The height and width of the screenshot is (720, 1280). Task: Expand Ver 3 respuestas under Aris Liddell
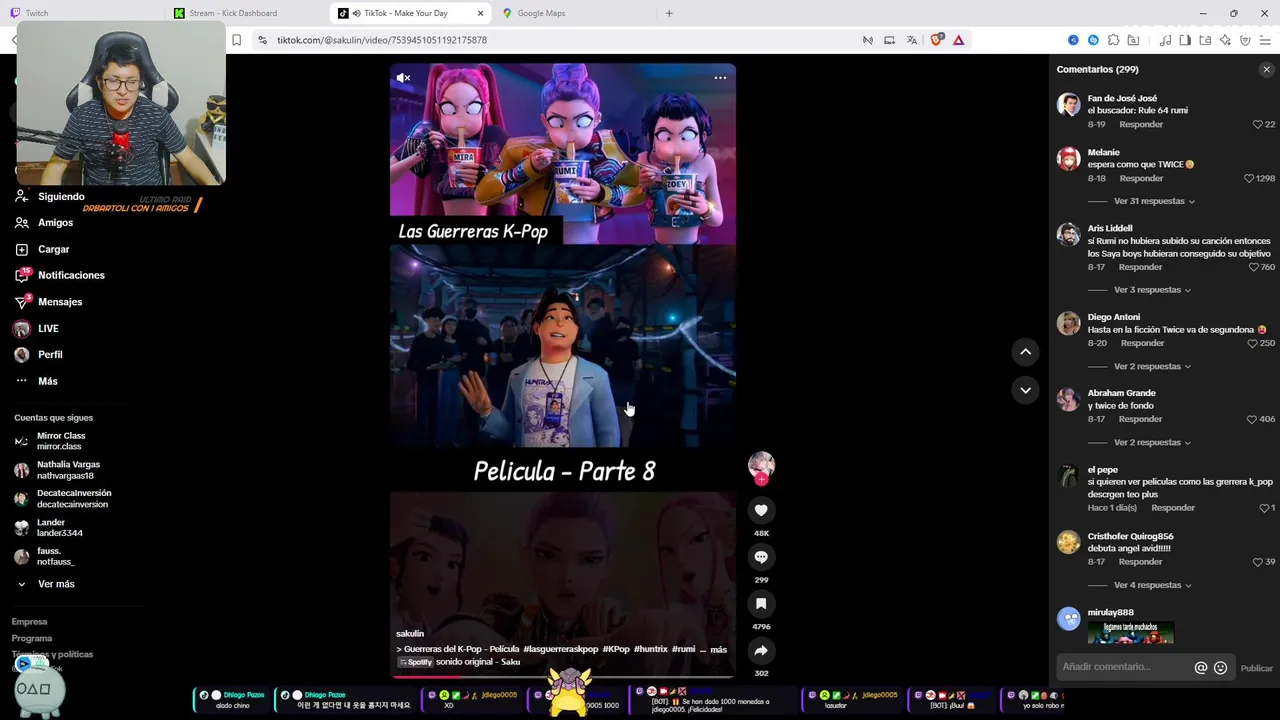(1152, 290)
